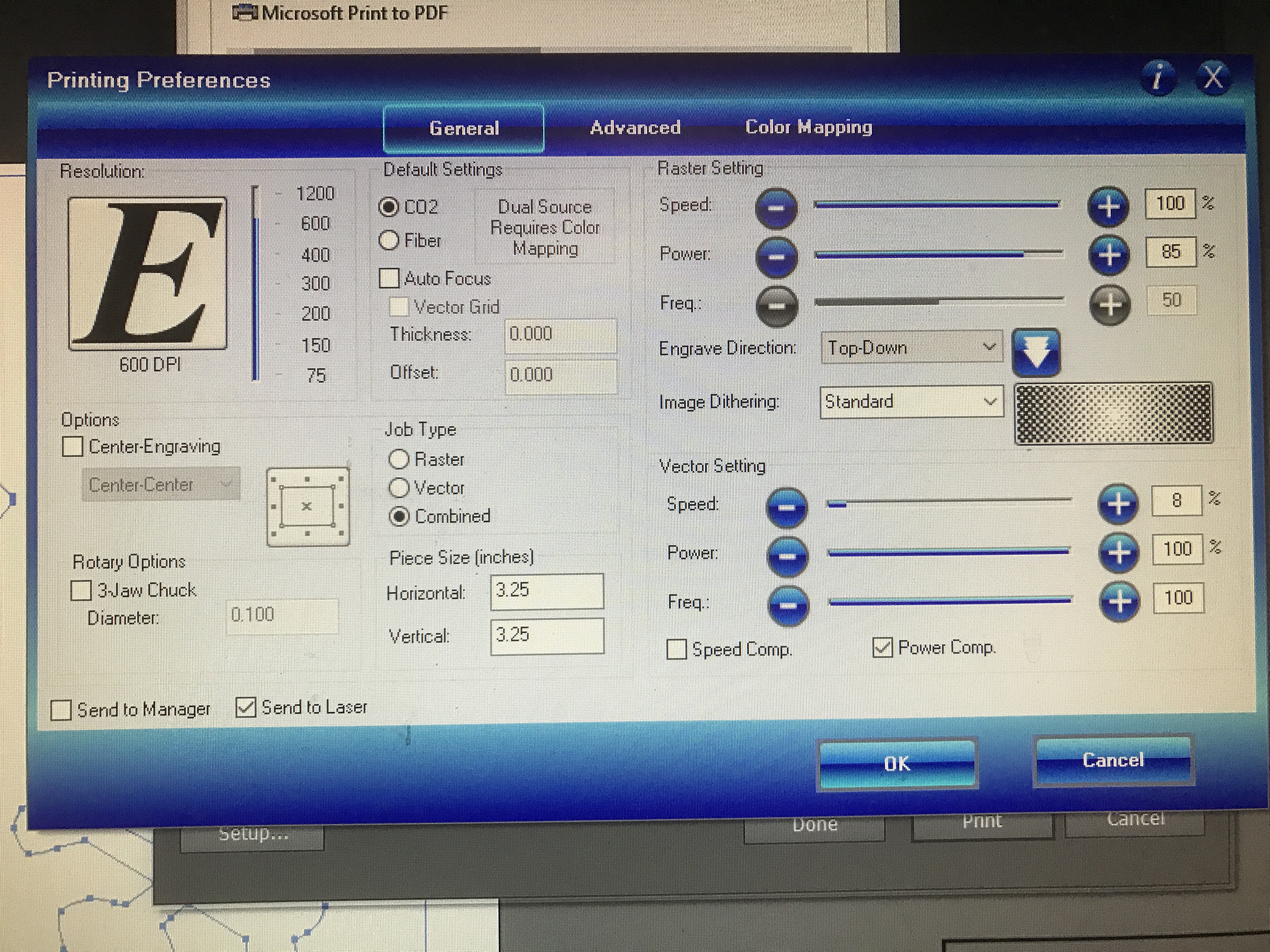Select 300 resolution value
This screenshot has height=952, width=1270.
[x=315, y=283]
